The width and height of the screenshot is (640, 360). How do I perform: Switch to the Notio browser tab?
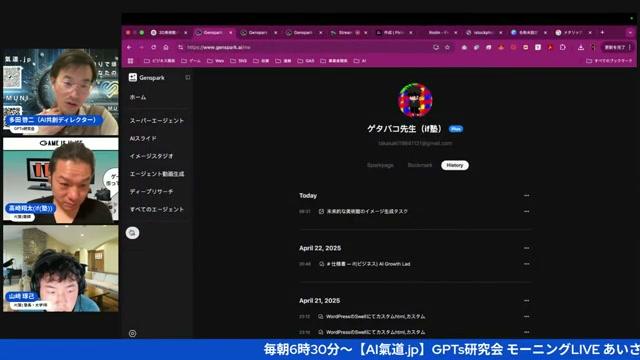[x=438, y=32]
